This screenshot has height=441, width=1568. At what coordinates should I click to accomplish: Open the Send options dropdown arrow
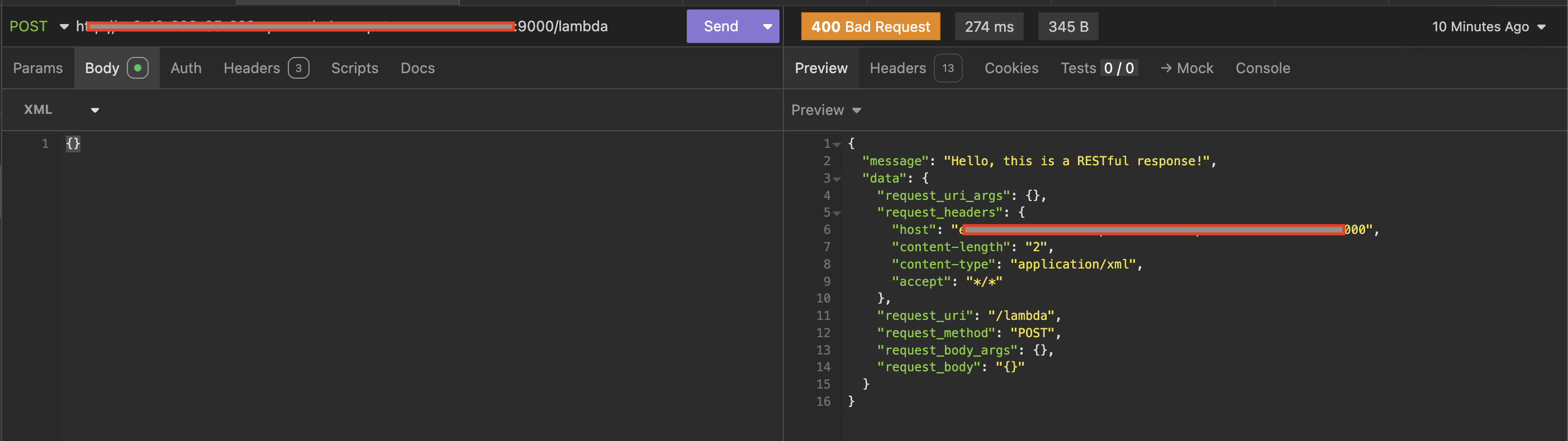point(768,26)
